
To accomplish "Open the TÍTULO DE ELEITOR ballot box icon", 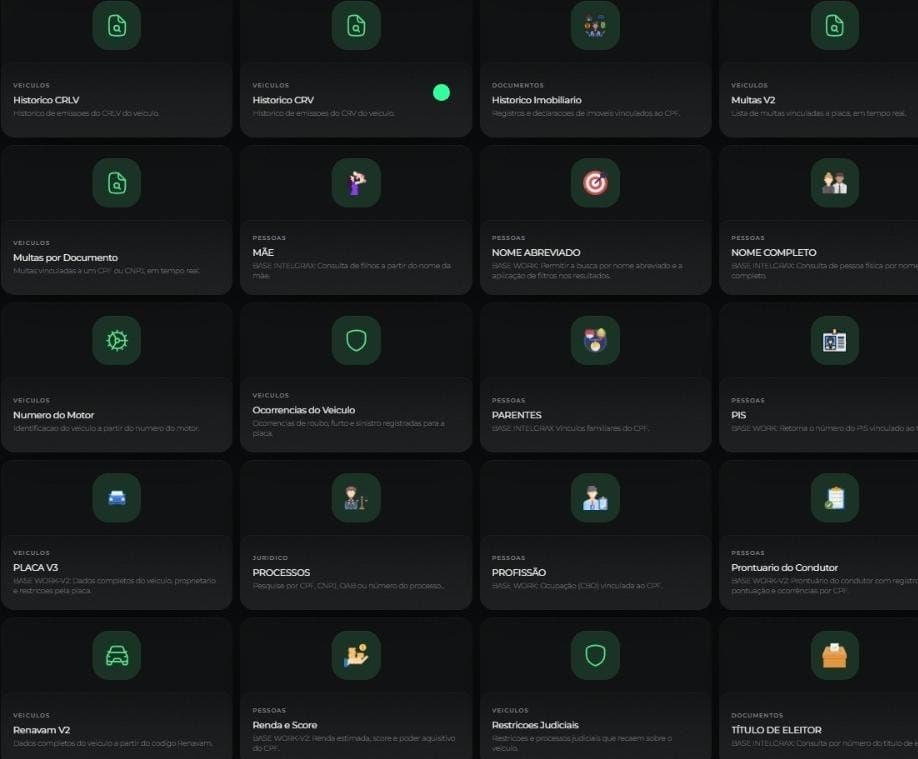I will pos(835,655).
